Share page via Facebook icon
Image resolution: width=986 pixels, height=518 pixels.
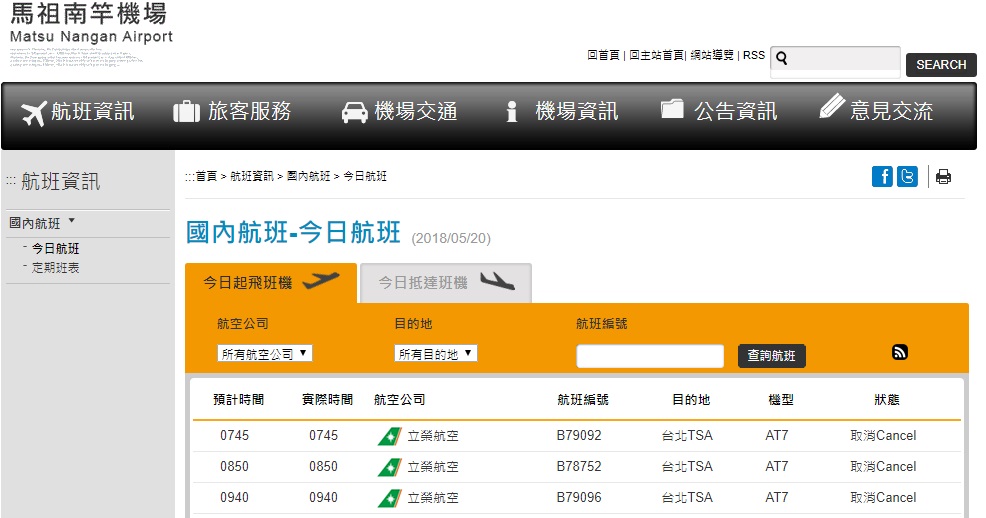coord(882,177)
